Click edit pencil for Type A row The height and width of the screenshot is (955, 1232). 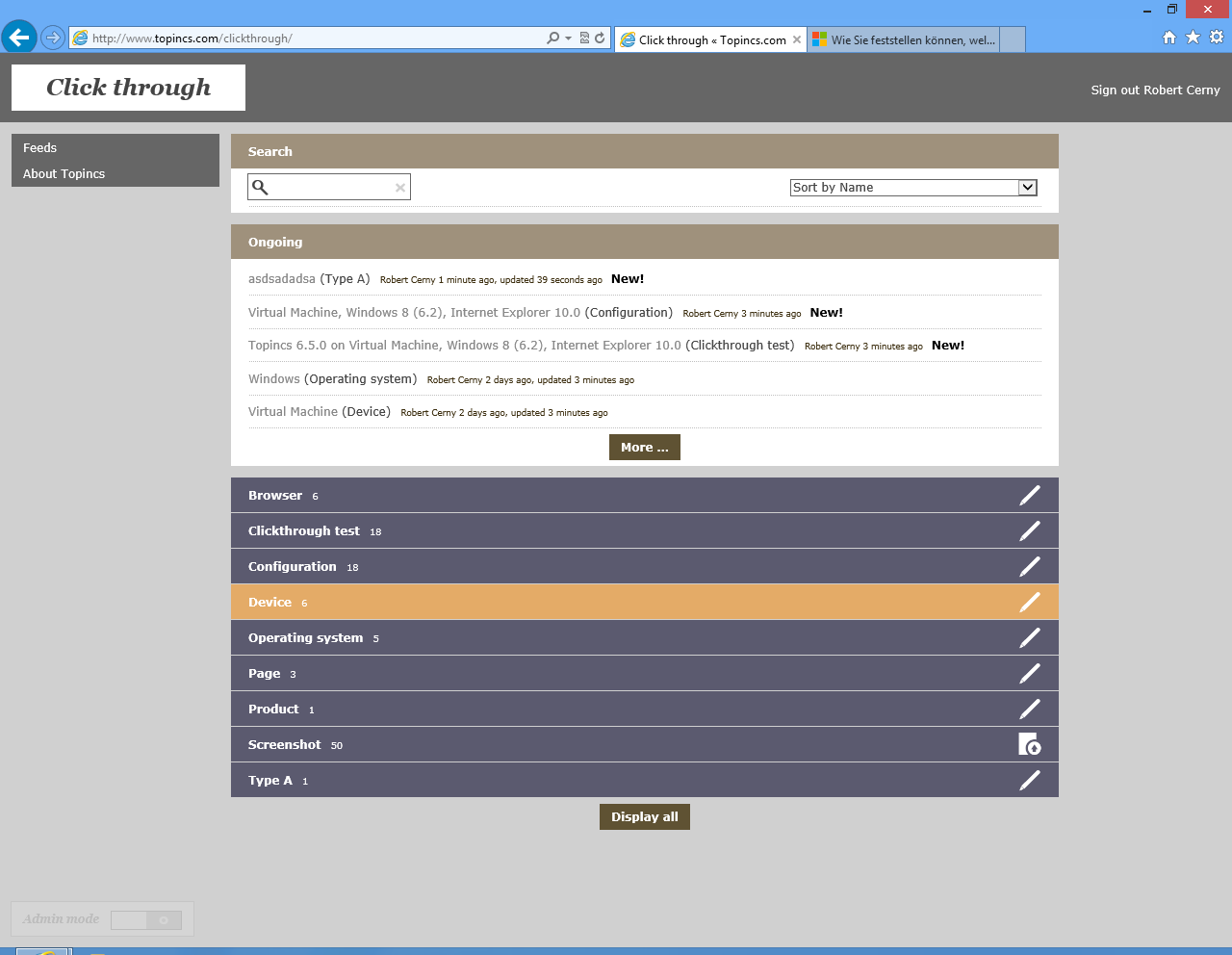[1029, 781]
